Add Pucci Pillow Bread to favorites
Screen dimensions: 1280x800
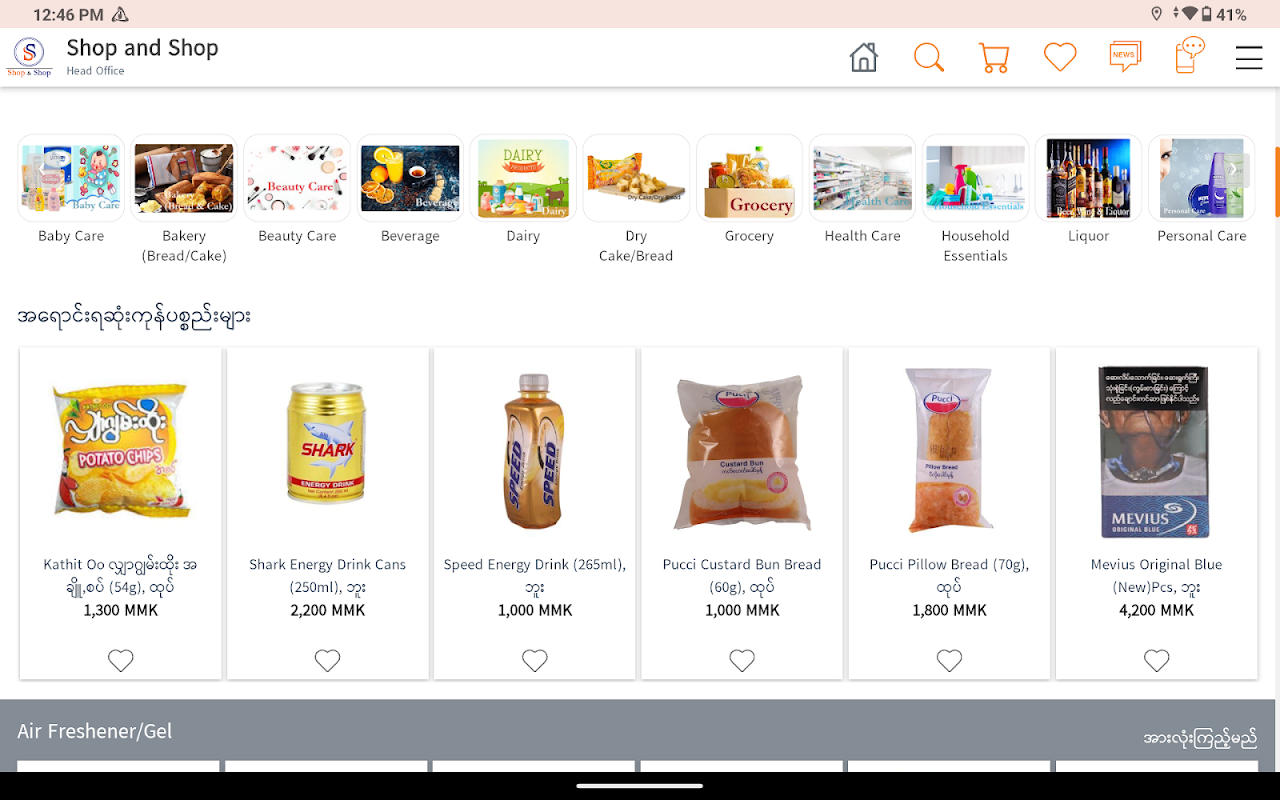(950, 660)
